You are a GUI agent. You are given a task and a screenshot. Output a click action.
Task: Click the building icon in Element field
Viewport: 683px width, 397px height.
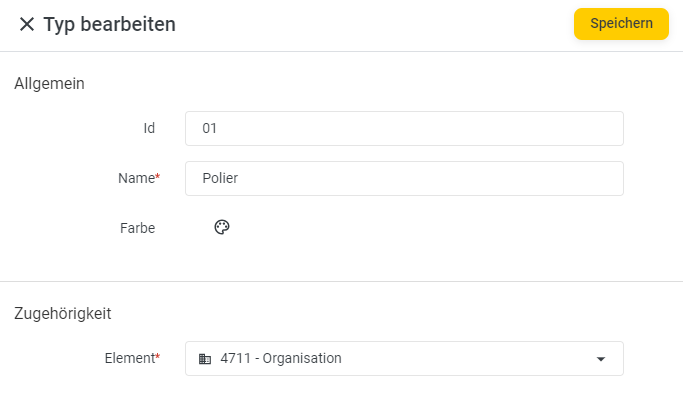205,359
